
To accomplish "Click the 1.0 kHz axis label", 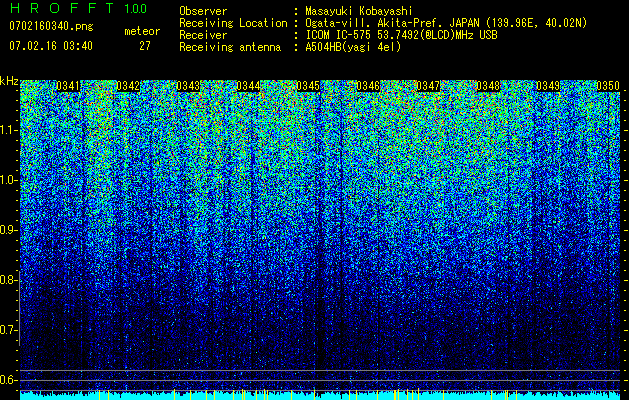I will [9, 181].
